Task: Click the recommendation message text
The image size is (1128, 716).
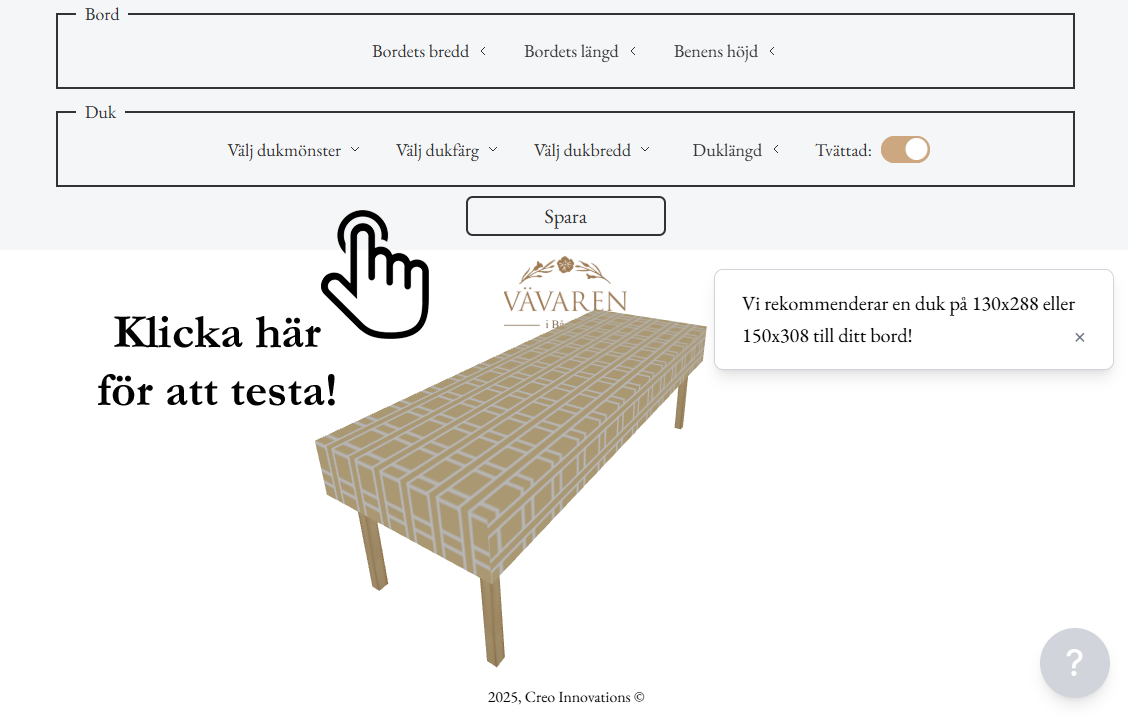Action: 908,320
